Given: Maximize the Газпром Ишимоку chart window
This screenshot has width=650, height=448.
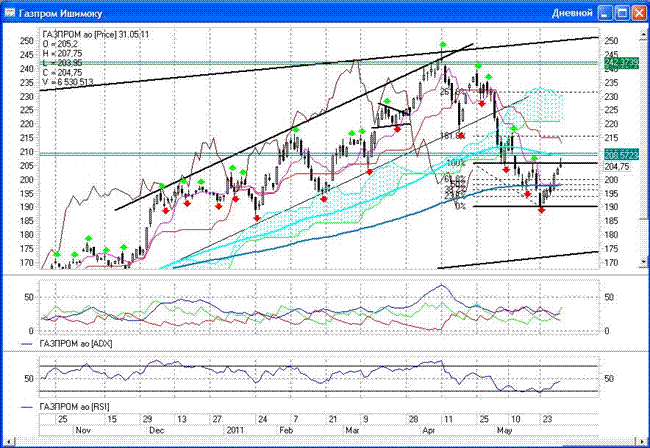Looking at the screenshot, I should point(622,13).
